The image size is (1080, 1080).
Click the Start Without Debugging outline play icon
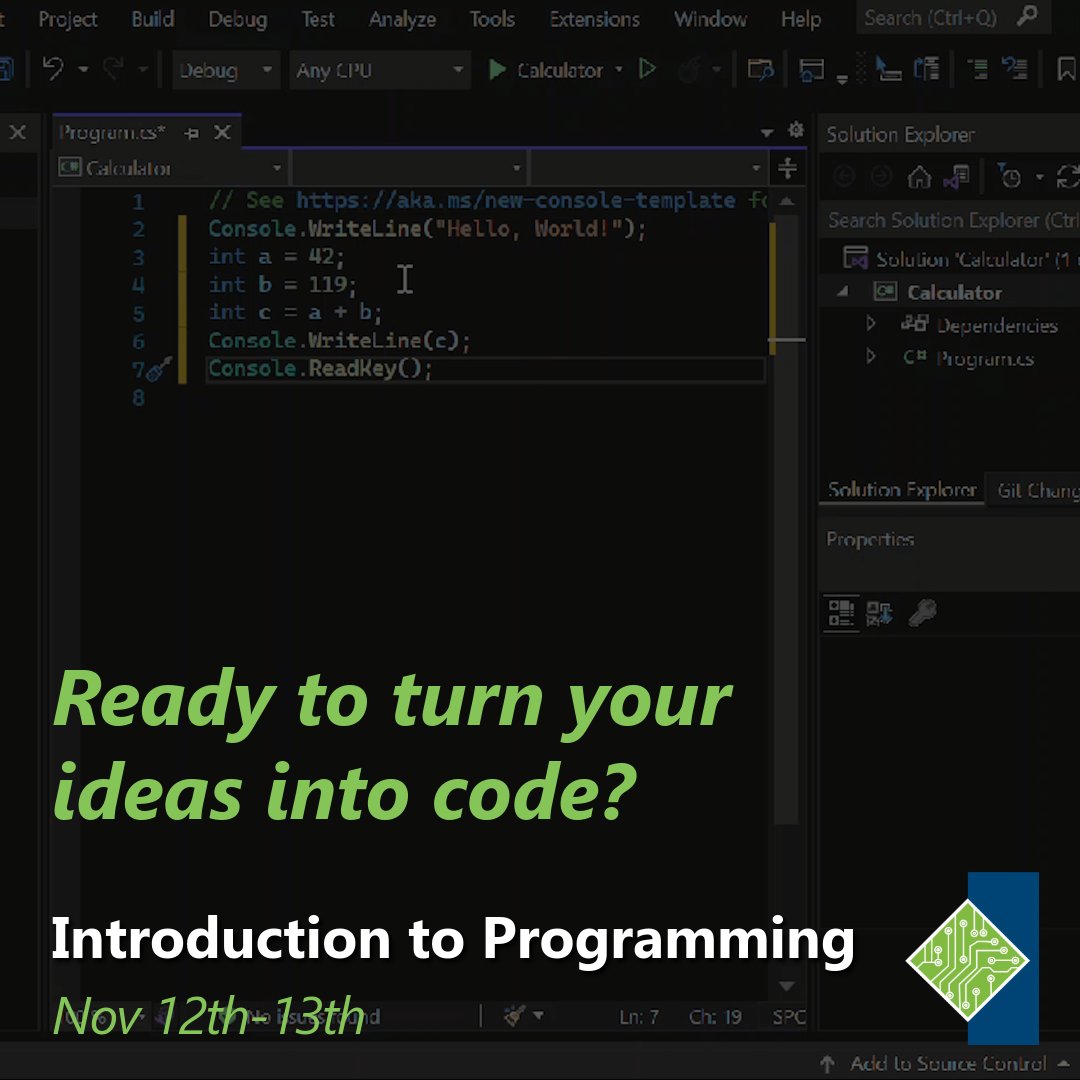click(x=647, y=69)
